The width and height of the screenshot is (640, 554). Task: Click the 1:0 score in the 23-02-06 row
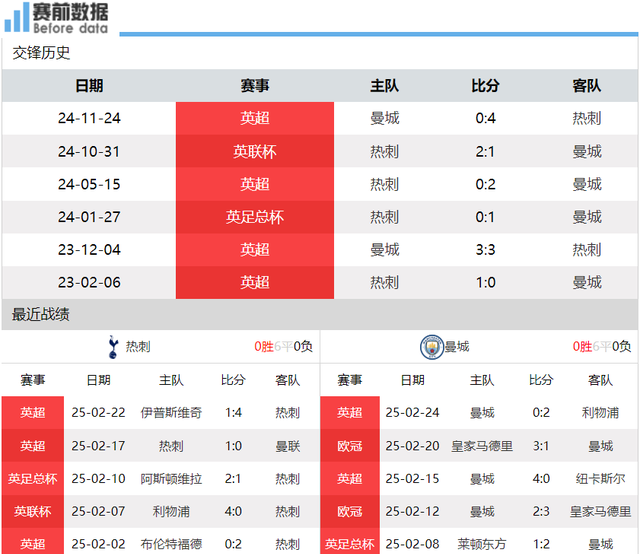tap(486, 282)
